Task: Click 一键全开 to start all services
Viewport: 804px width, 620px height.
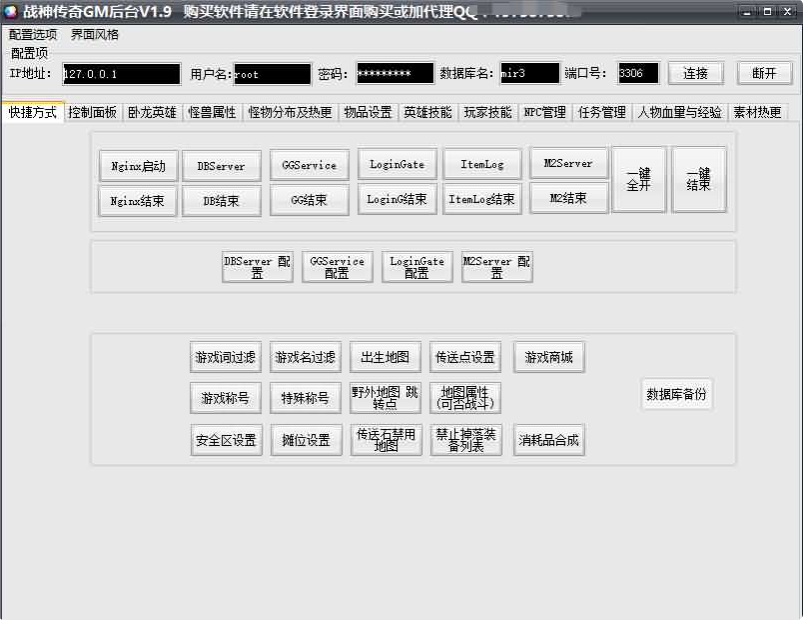Action: click(639, 180)
